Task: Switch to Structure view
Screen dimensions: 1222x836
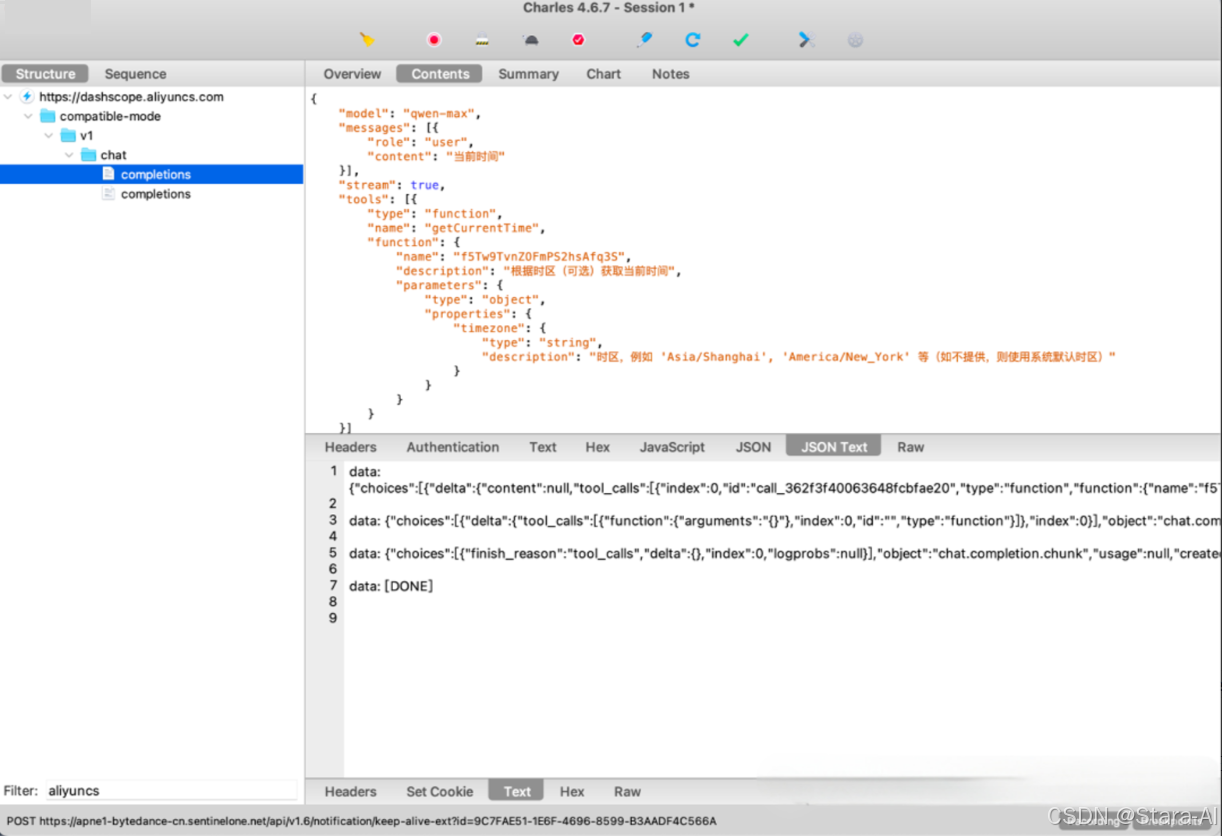Action: coord(45,74)
